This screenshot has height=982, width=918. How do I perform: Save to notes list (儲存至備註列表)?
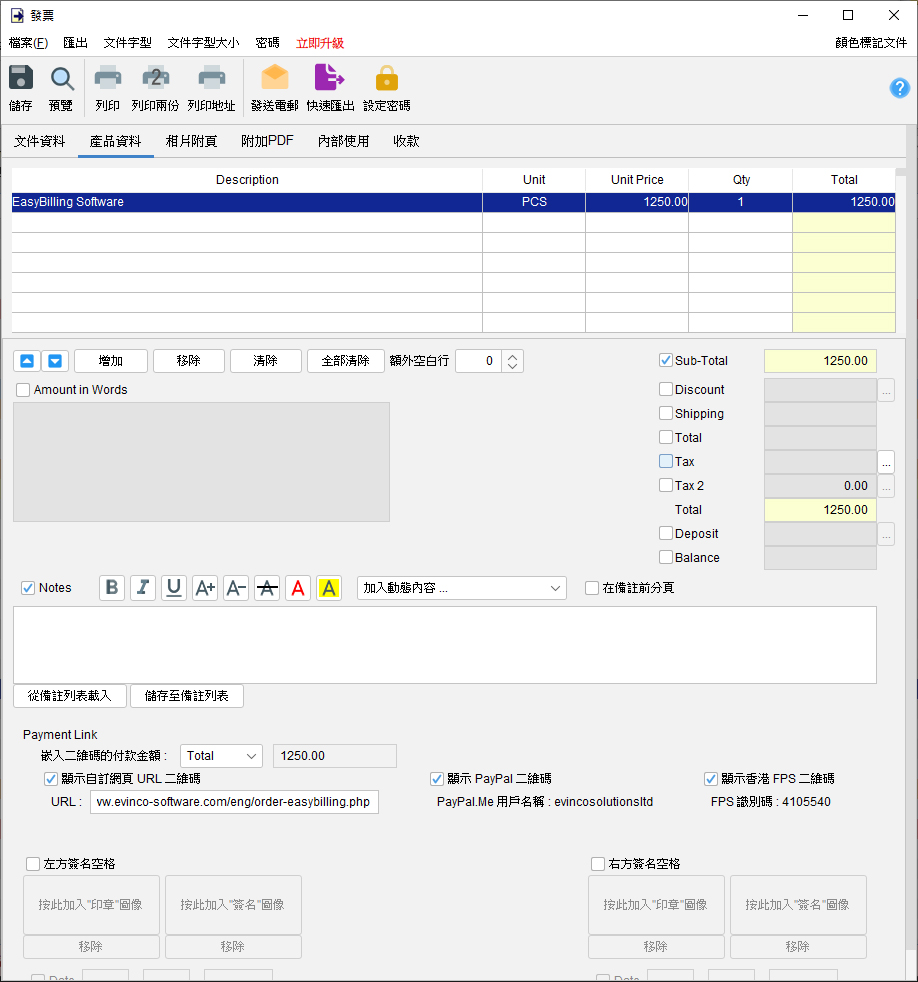point(187,696)
